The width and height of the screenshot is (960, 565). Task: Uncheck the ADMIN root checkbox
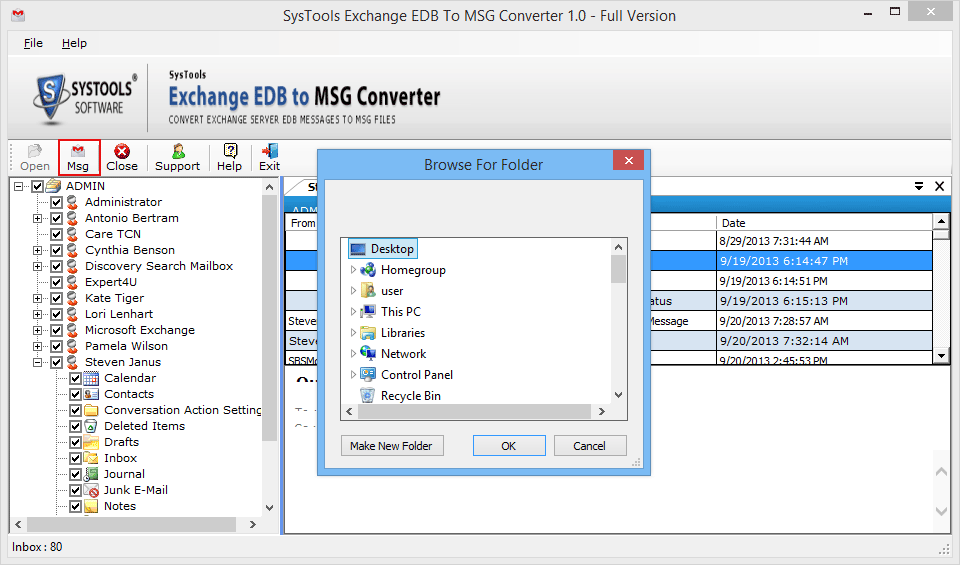pyautogui.click(x=37, y=186)
